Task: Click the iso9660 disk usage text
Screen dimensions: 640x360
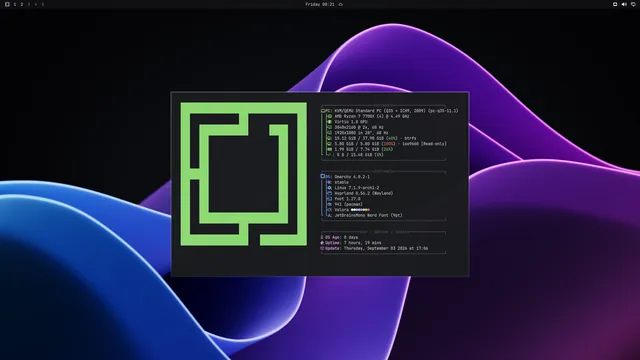Action: [391, 144]
